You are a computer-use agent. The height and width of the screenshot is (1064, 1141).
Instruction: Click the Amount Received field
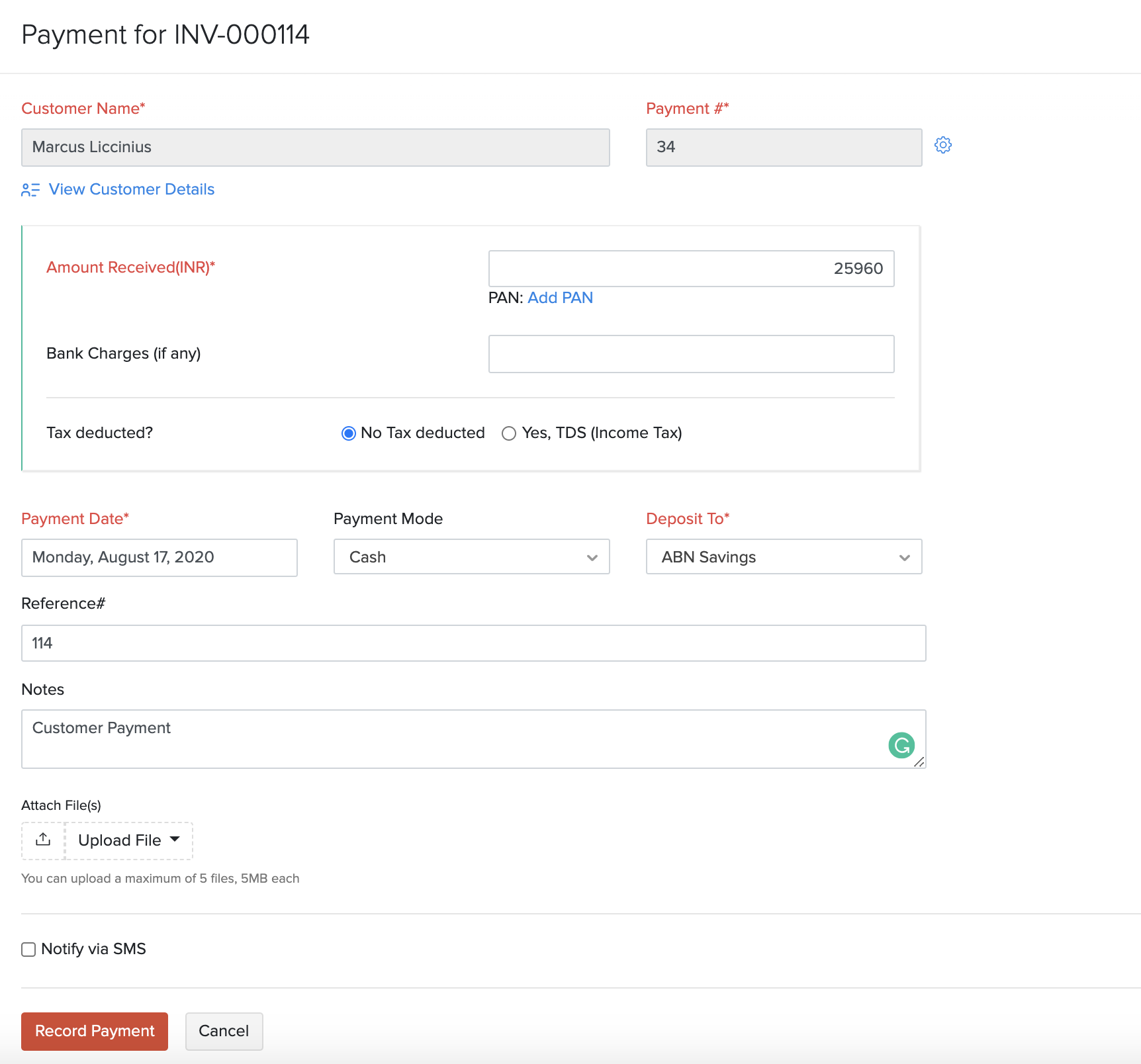[691, 269]
